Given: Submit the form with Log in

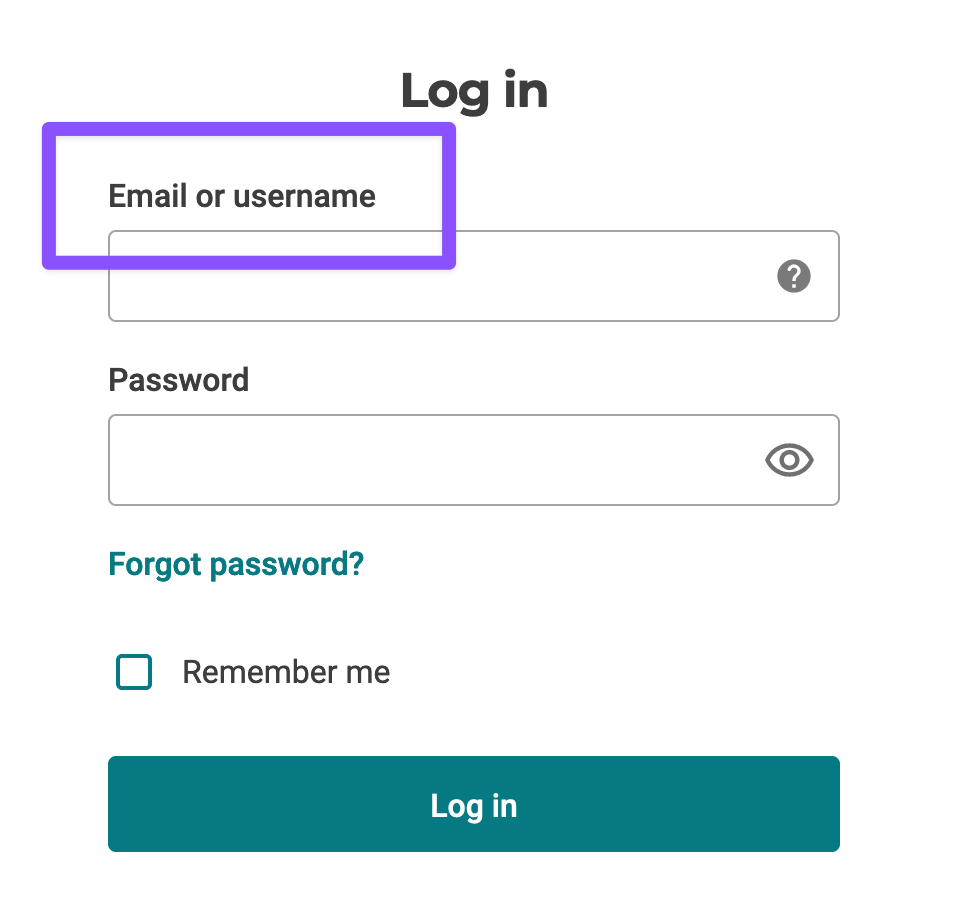Looking at the screenshot, I should coord(474,804).
